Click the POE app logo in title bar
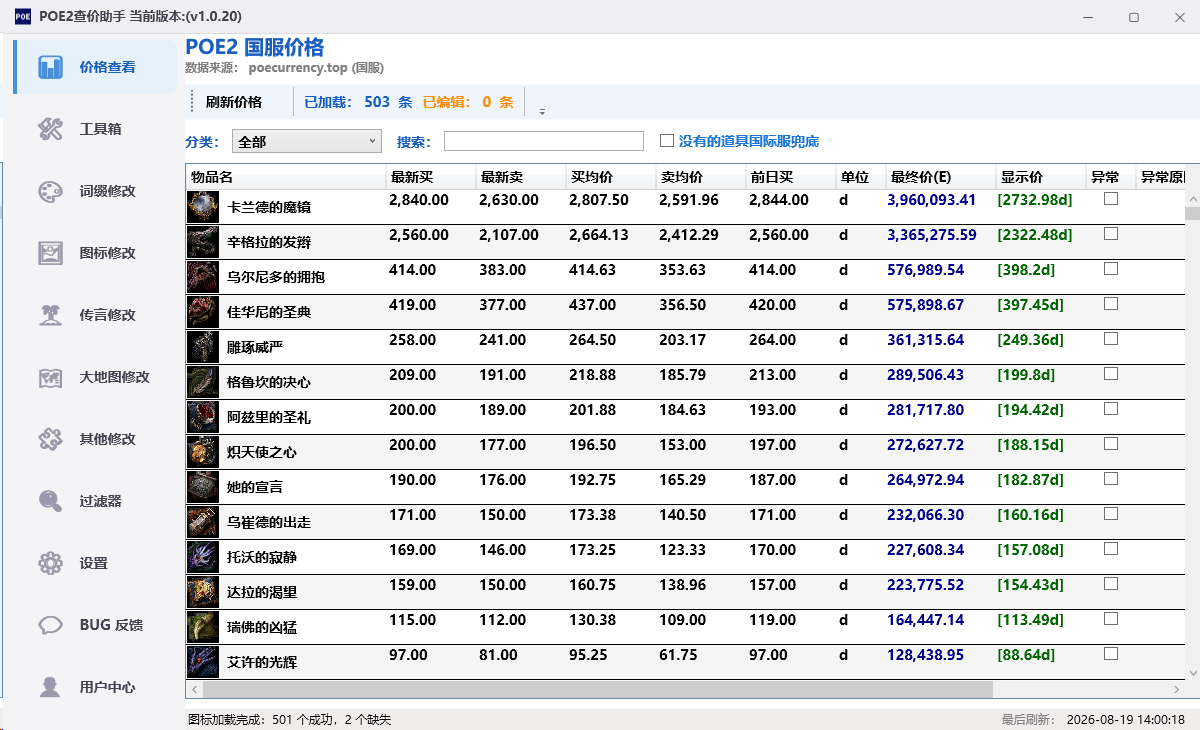The width and height of the screenshot is (1200, 730). click(22, 16)
